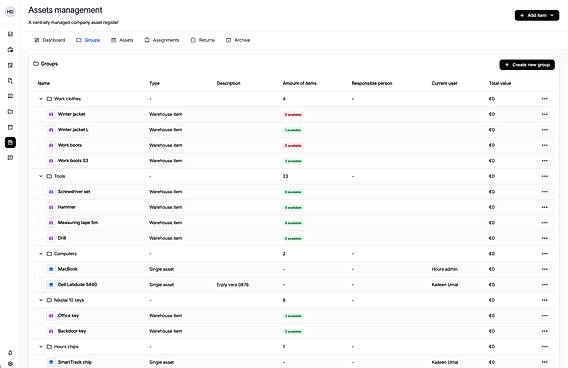Click Single asset type in SmartTrack chip row

[x=162, y=362]
